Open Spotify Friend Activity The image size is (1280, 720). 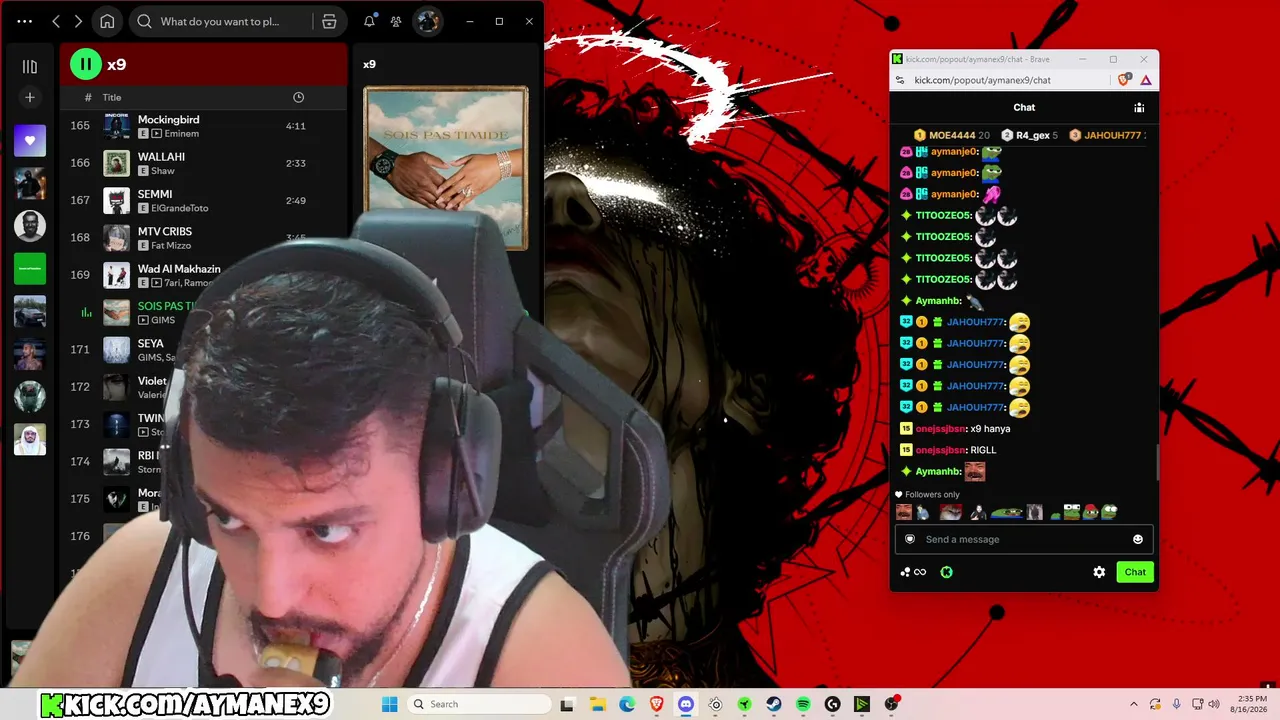coord(396,21)
